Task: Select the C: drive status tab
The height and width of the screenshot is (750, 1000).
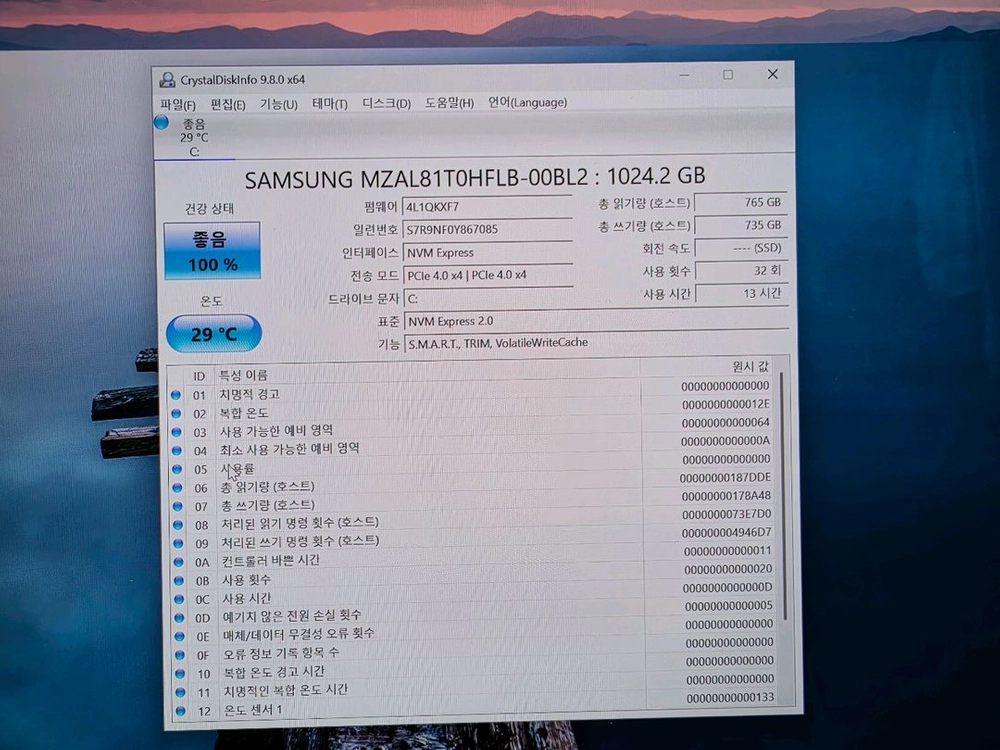Action: click(x=194, y=138)
